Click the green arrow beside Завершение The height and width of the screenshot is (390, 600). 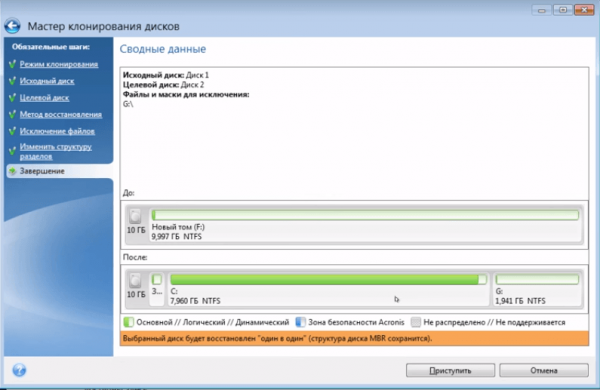coord(12,171)
